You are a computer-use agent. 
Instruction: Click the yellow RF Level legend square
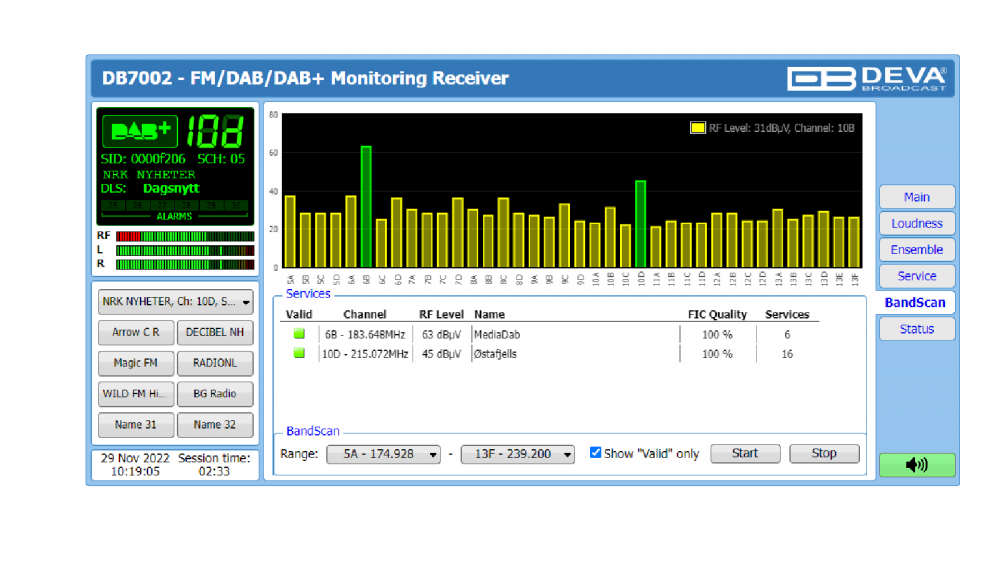point(697,128)
